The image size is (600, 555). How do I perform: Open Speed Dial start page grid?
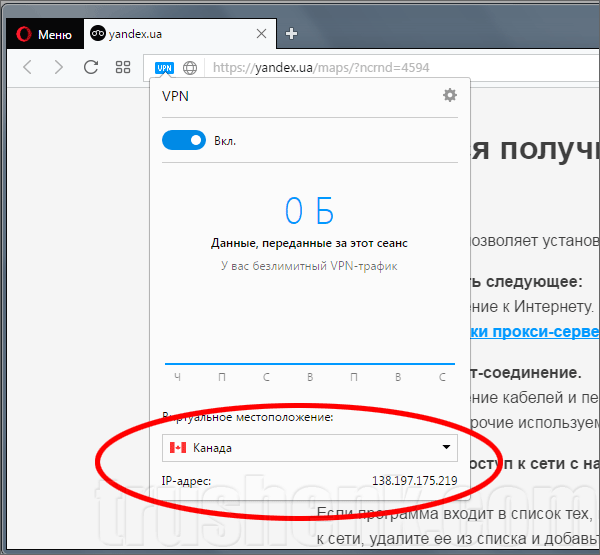pos(123,67)
